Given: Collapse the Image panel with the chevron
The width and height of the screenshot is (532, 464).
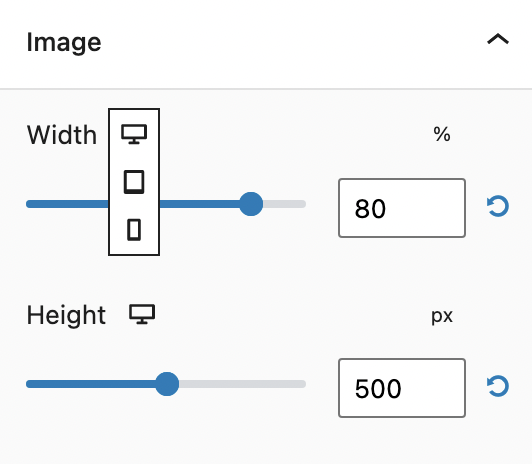Looking at the screenshot, I should tap(498, 39).
